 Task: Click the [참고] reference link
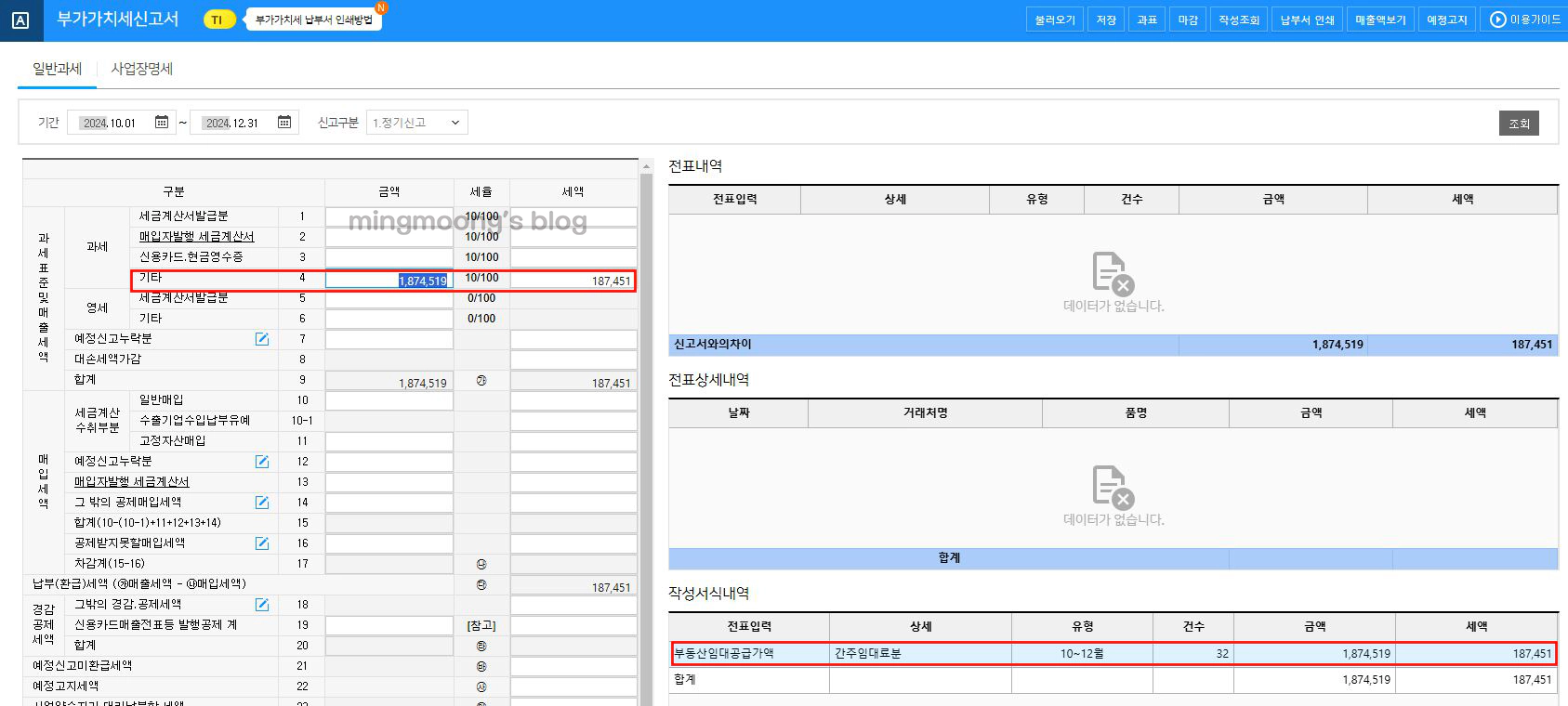pos(481,625)
